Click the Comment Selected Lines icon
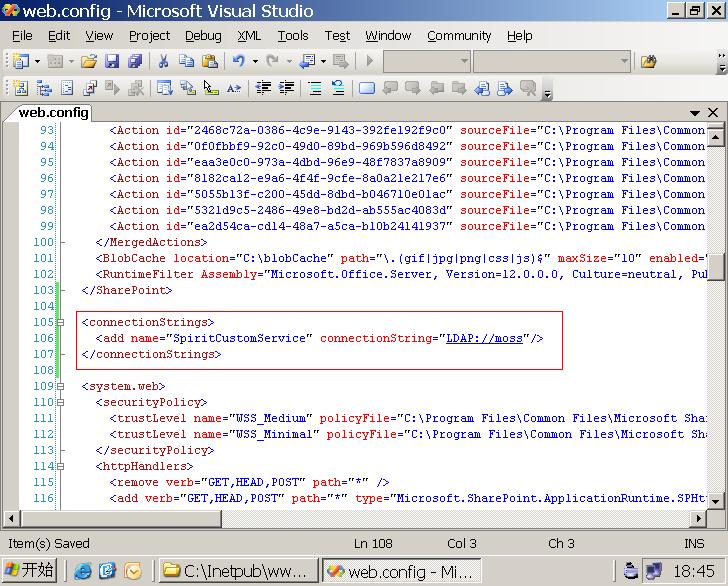 315,88
